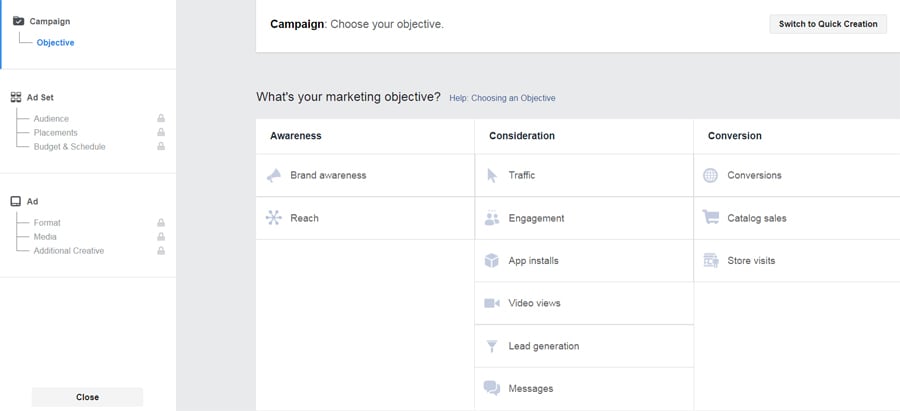Open Help: Choosing an Objective link

pos(502,98)
